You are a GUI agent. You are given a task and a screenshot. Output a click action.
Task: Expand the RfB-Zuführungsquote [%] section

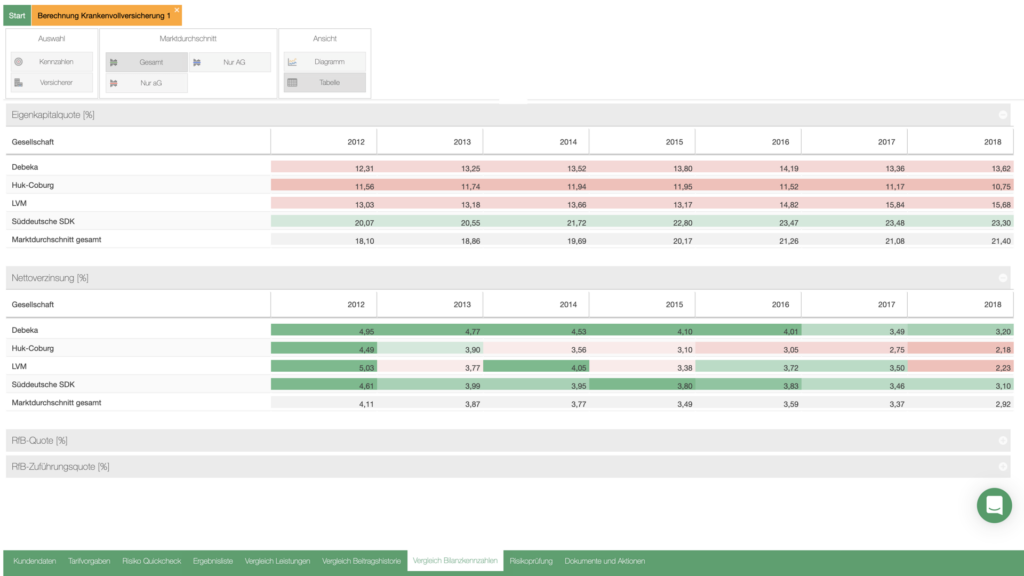[x=1002, y=466]
